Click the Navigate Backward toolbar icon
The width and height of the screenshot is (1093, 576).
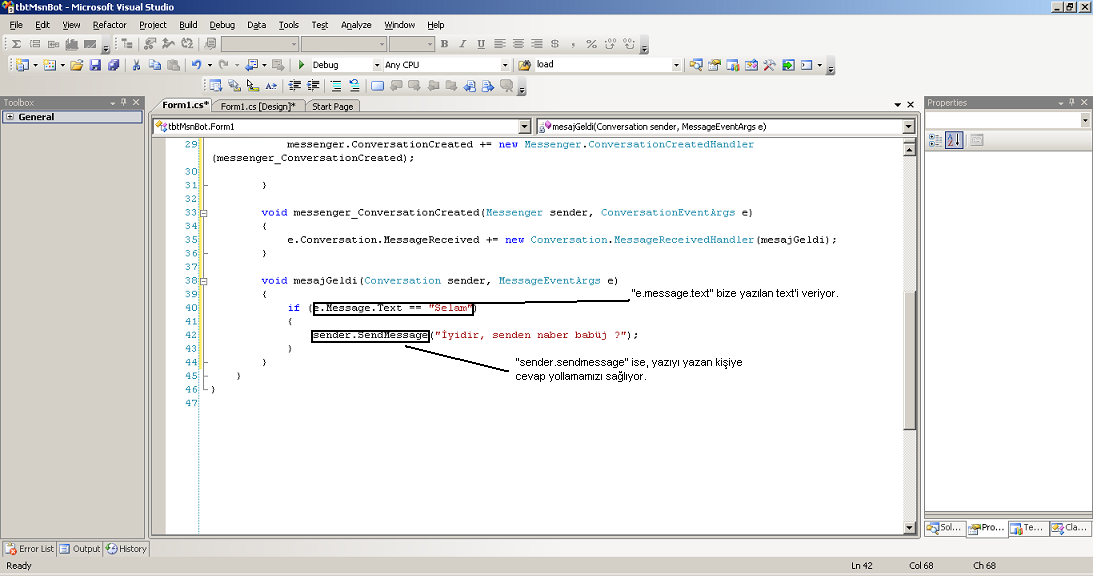252,65
